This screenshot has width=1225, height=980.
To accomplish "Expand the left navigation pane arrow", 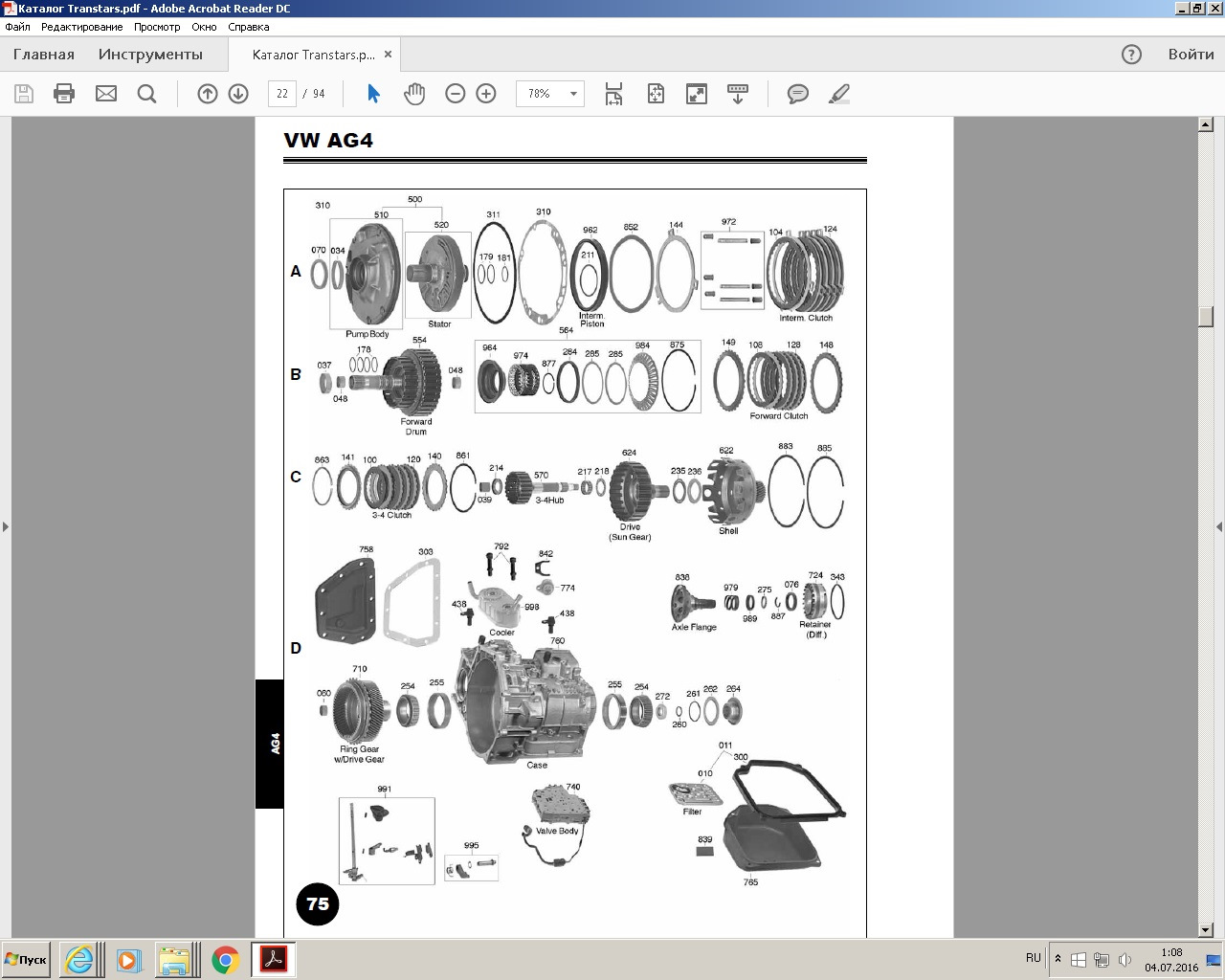I will [x=5, y=526].
